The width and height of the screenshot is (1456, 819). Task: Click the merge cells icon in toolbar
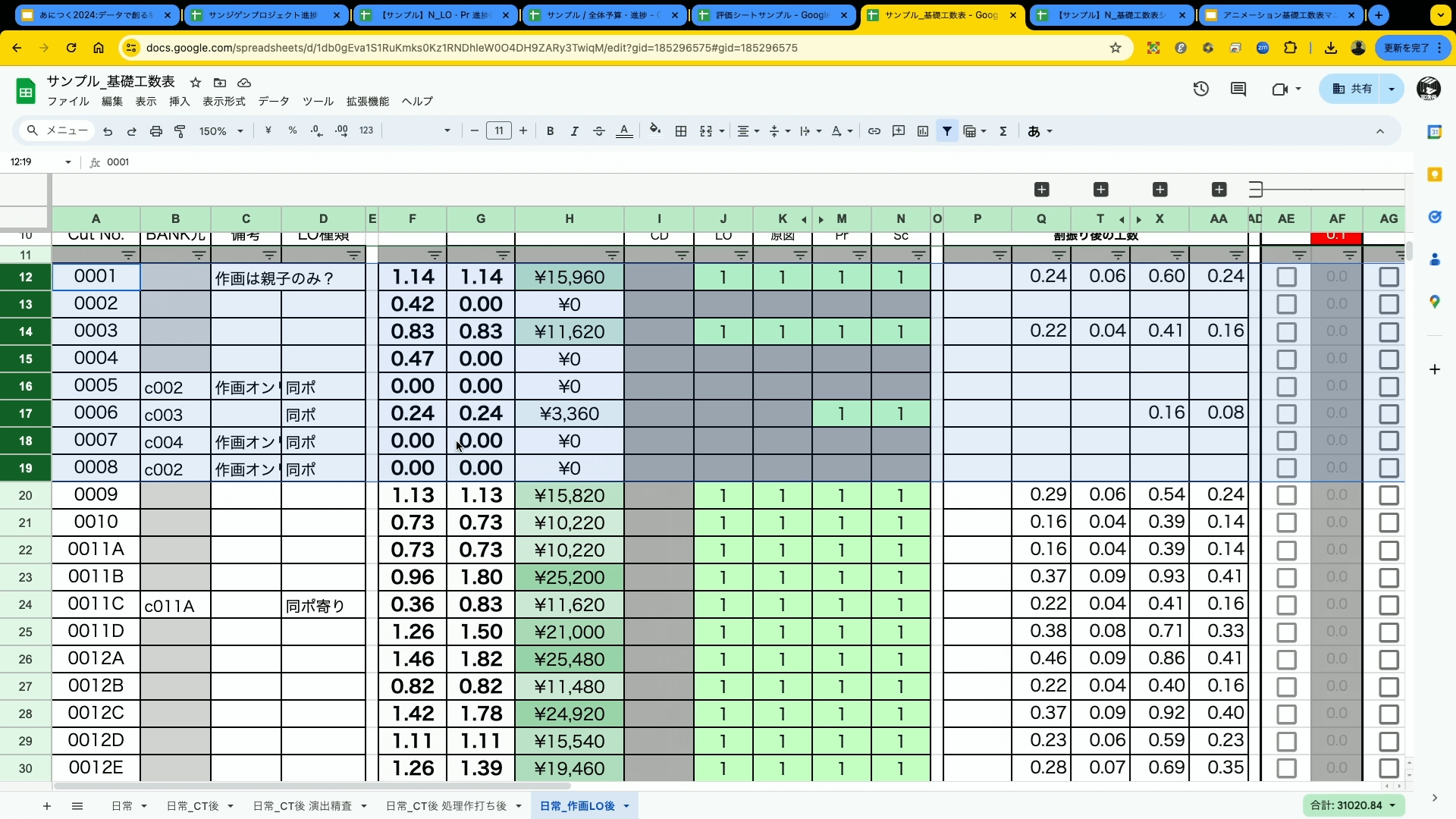[x=705, y=131]
